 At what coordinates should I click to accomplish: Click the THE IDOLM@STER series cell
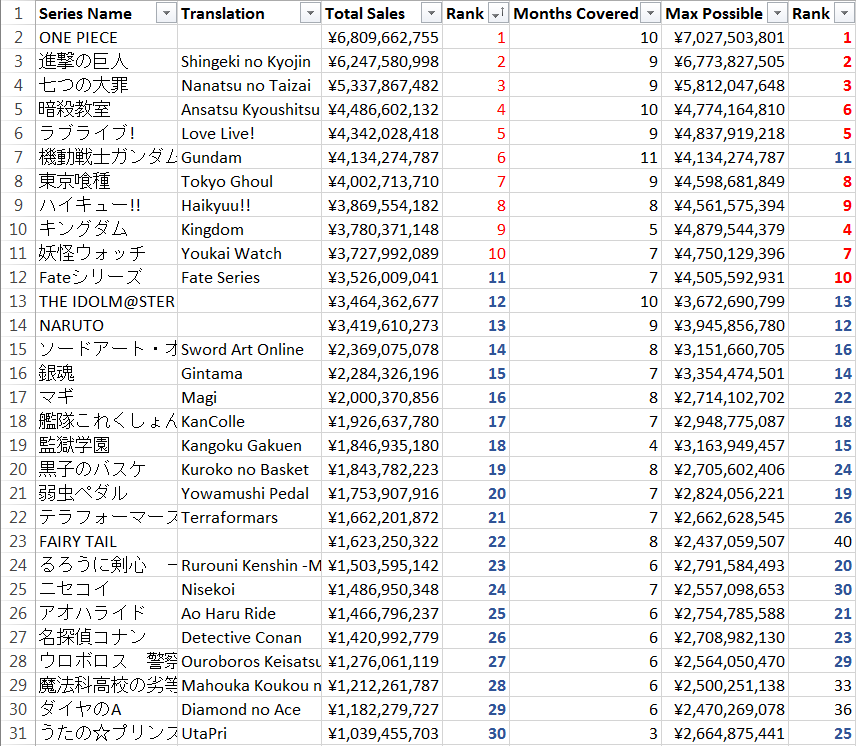pos(106,302)
